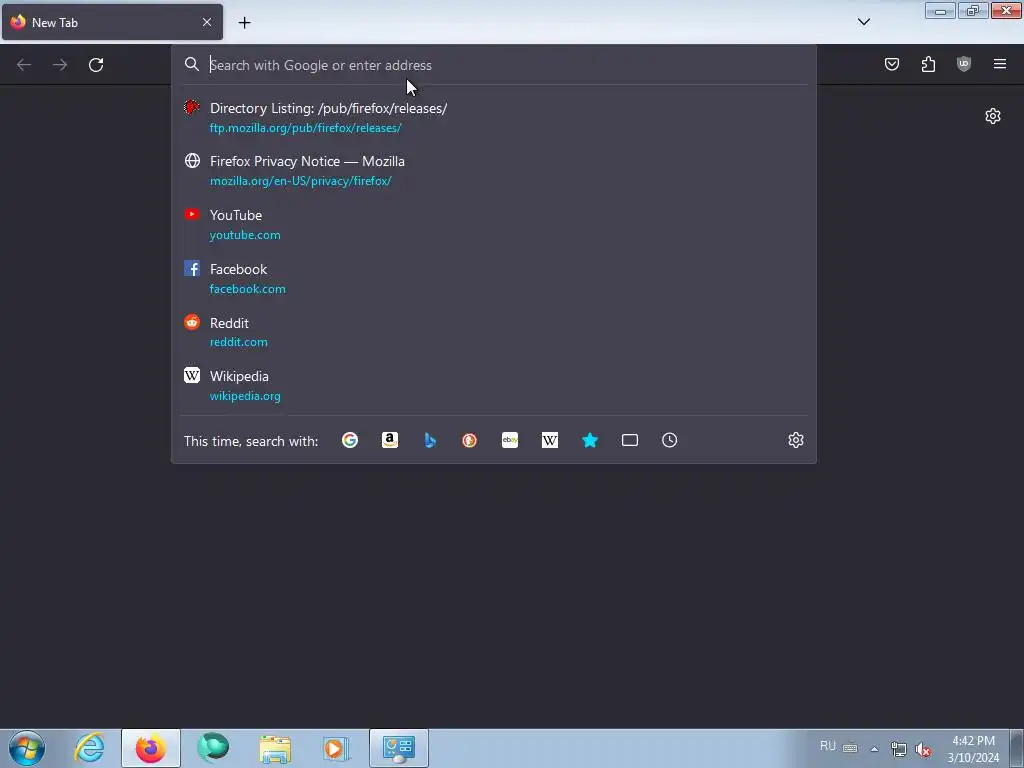Open the muted volume tray icon
The image size is (1024, 768).
pyautogui.click(x=923, y=750)
